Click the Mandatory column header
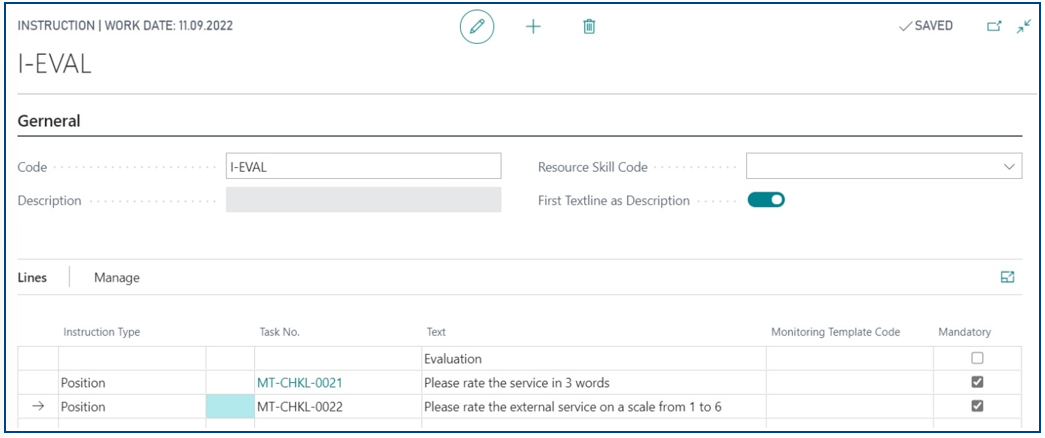The width and height of the screenshot is (1045, 438). 964,332
